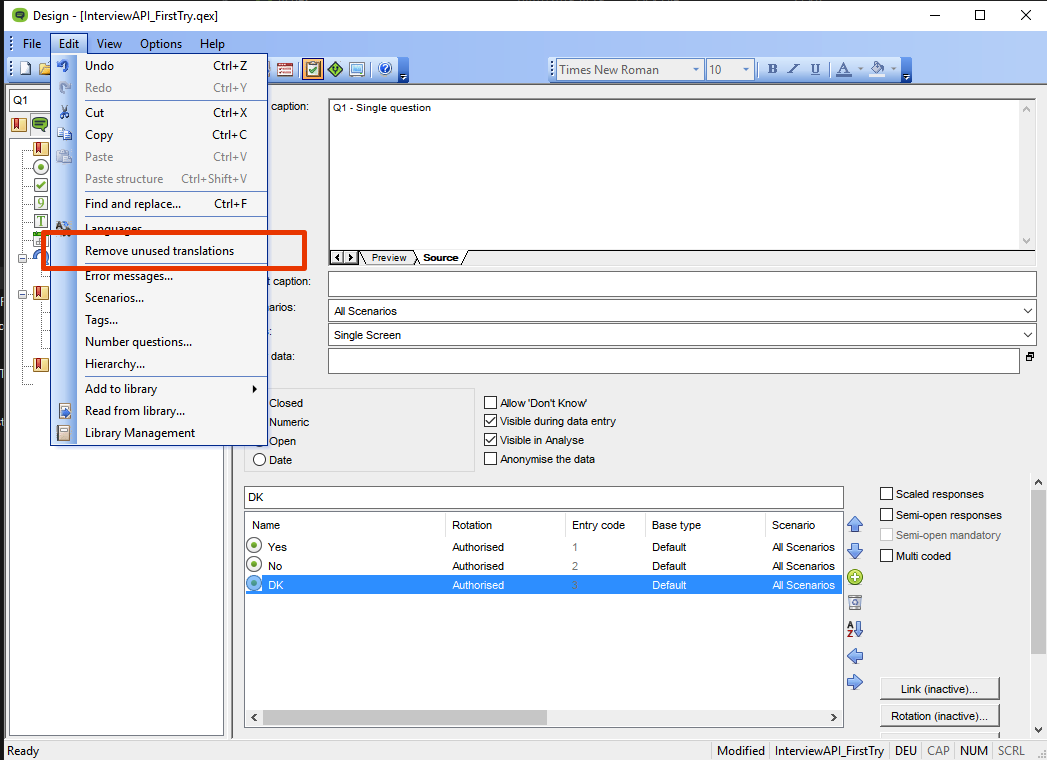
Task: Click the blue left arrow beside the response list
Action: (855, 656)
